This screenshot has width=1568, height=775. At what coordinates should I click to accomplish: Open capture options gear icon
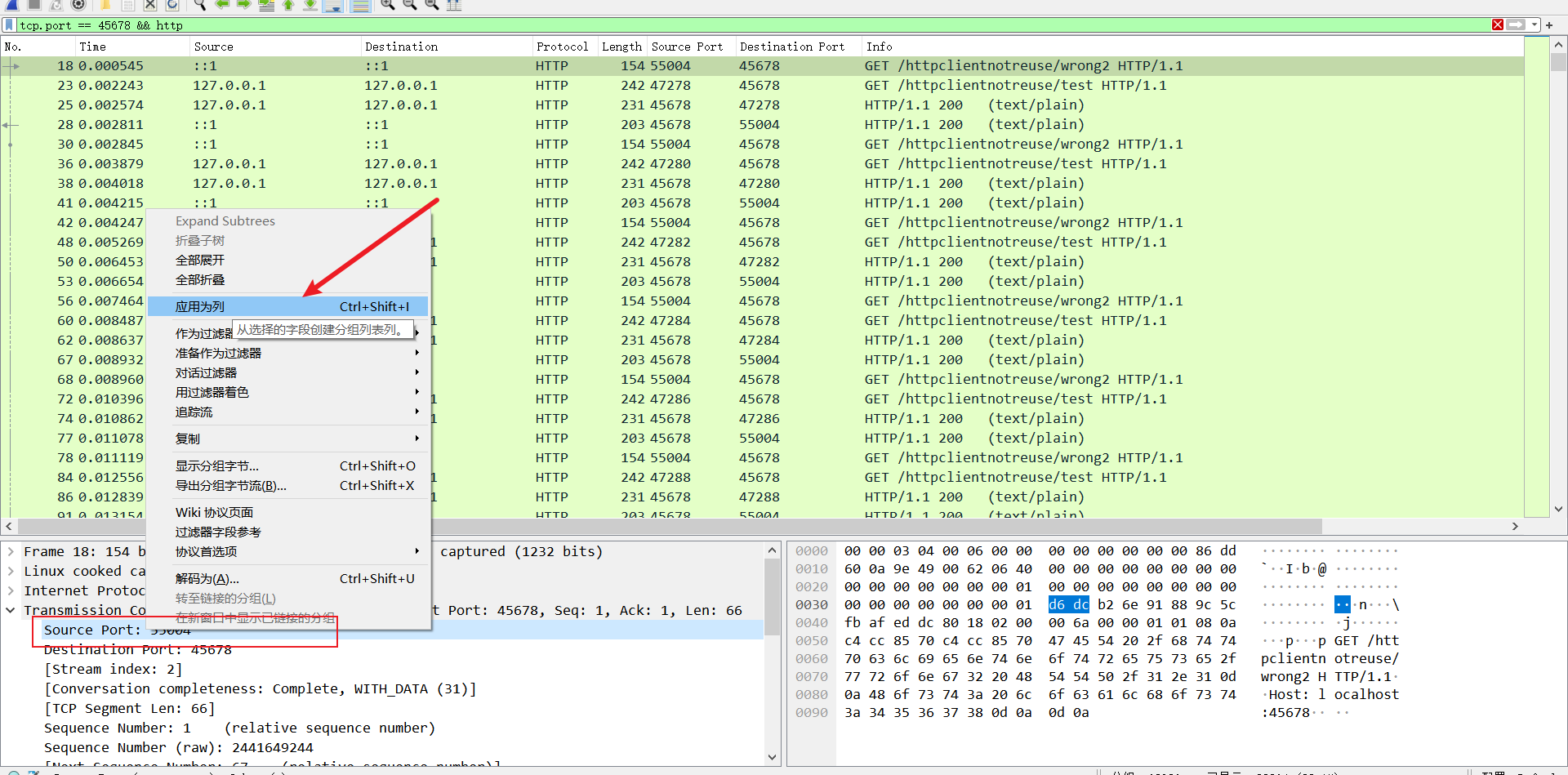78,5
